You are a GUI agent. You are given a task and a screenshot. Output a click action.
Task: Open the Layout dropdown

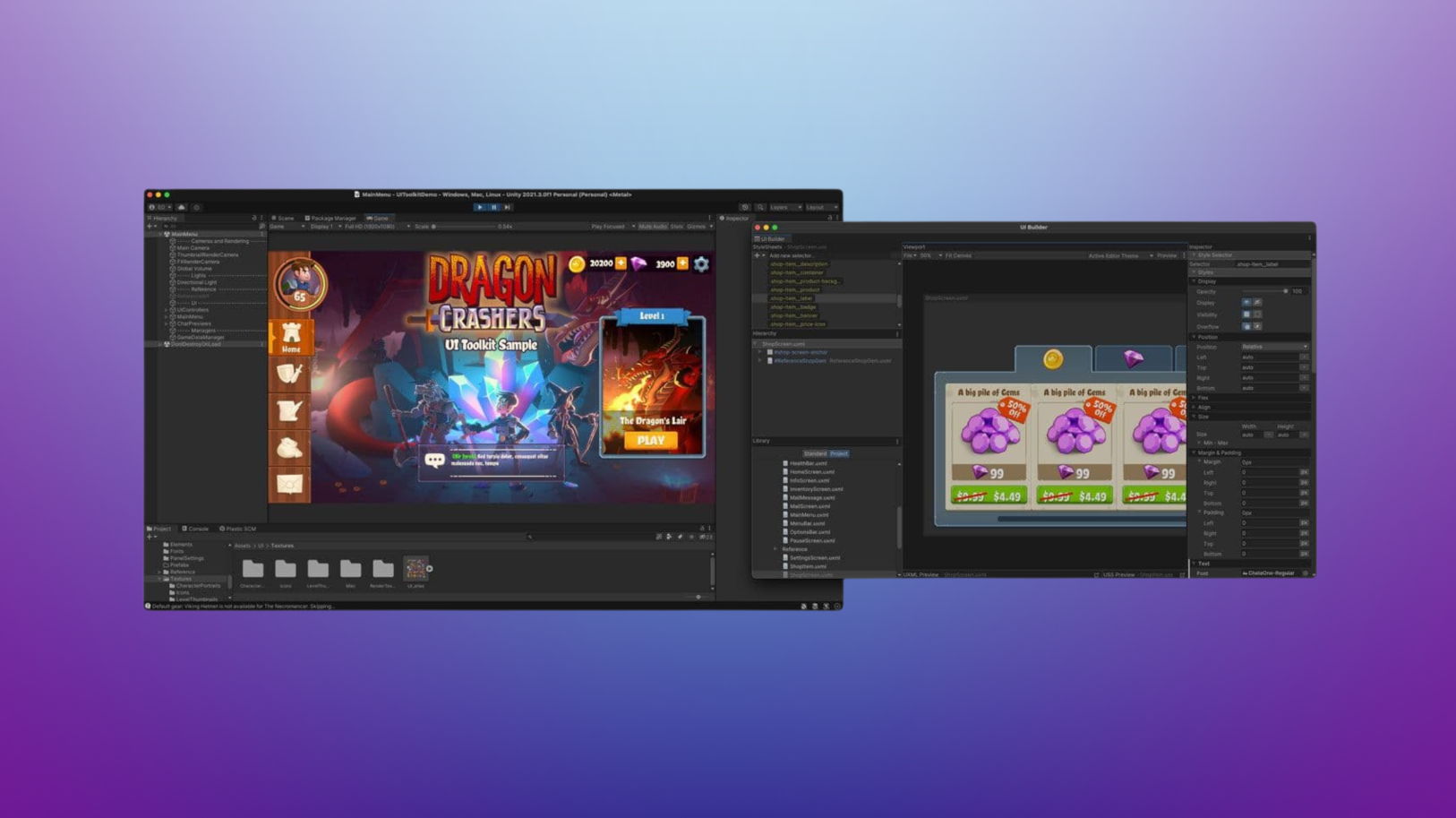[821, 207]
